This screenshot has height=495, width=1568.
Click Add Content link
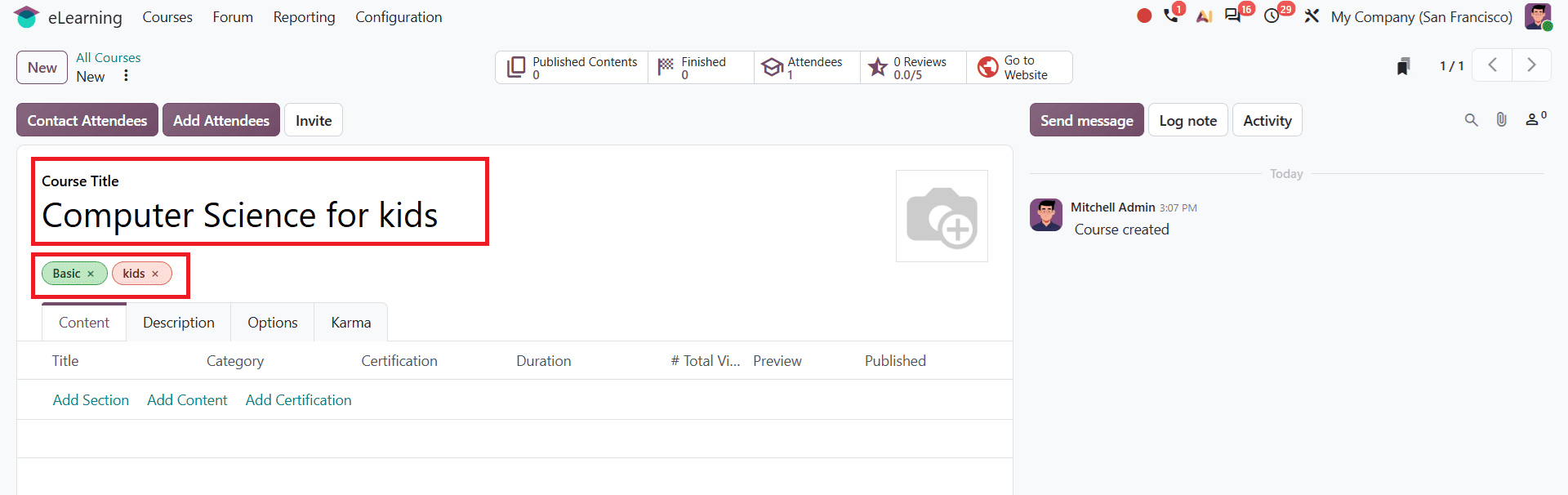pos(187,400)
